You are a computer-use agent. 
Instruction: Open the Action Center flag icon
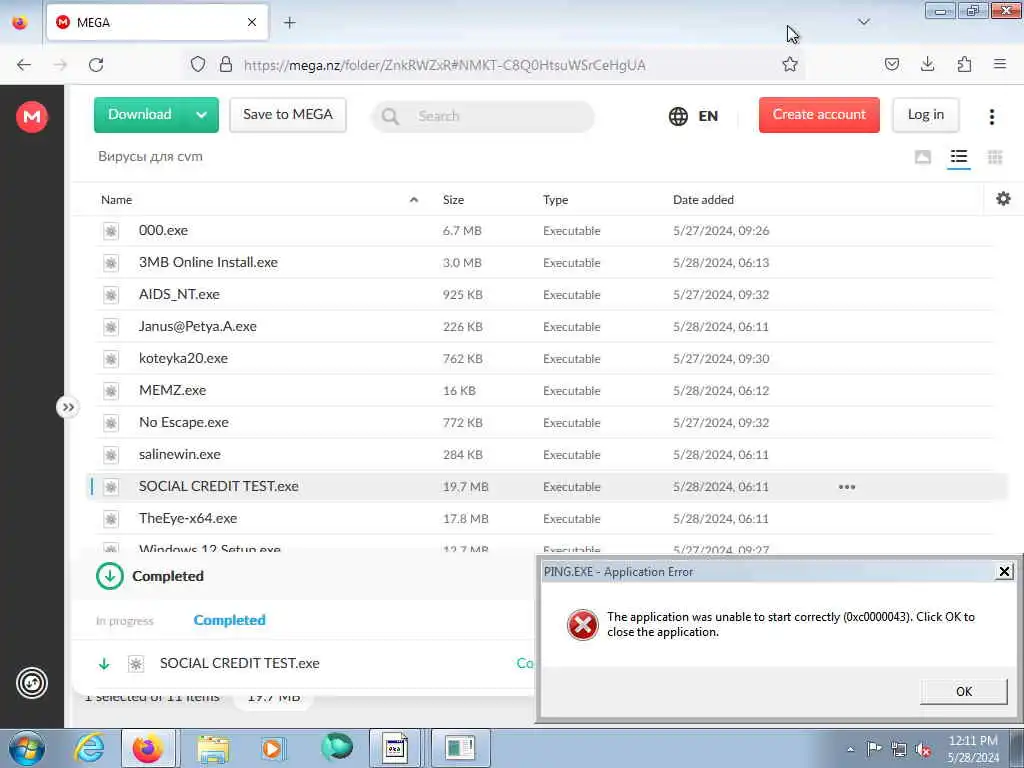click(x=874, y=749)
